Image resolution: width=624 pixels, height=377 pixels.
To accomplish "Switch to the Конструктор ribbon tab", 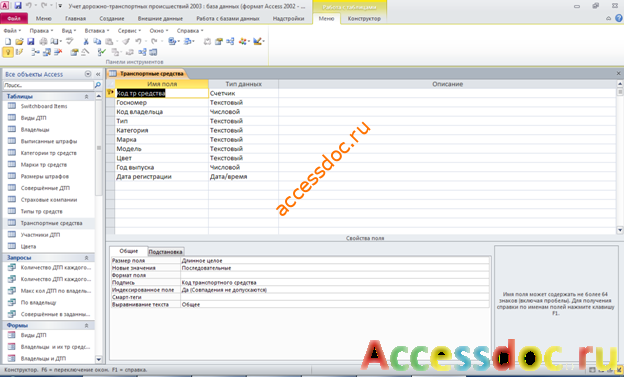I will (x=364, y=18).
